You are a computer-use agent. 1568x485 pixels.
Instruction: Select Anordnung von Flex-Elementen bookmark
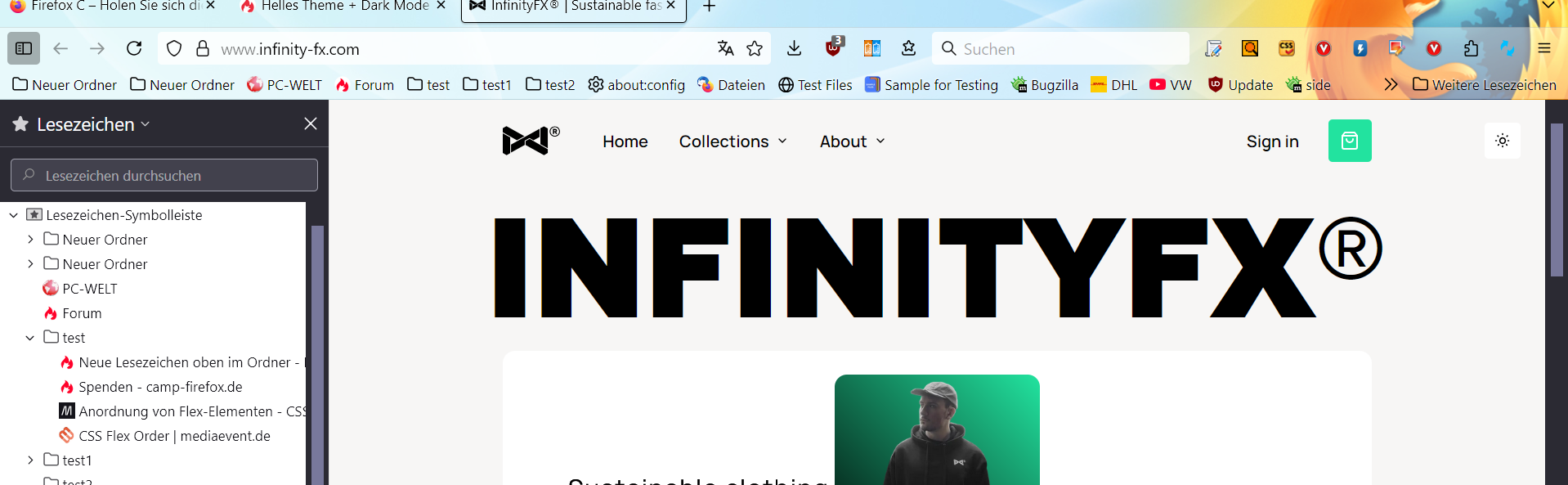[x=183, y=411]
